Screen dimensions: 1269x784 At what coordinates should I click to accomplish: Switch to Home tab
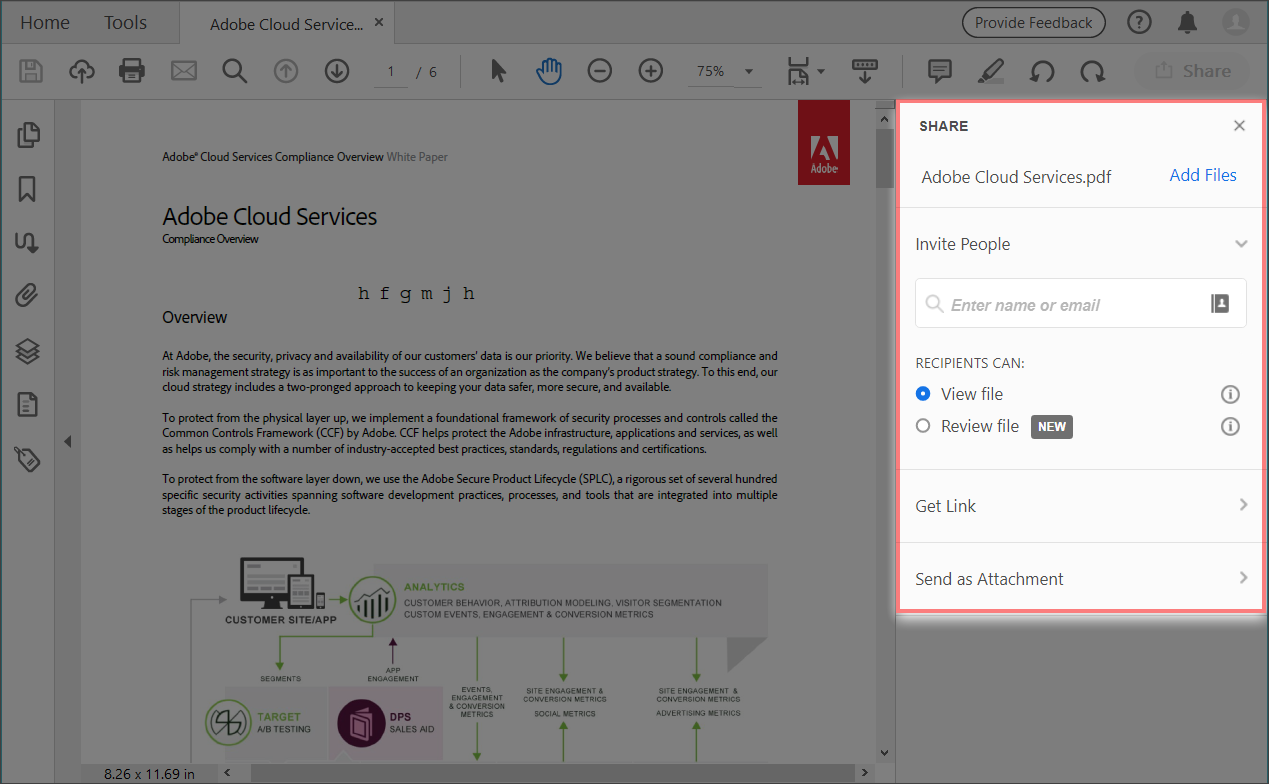coord(45,22)
